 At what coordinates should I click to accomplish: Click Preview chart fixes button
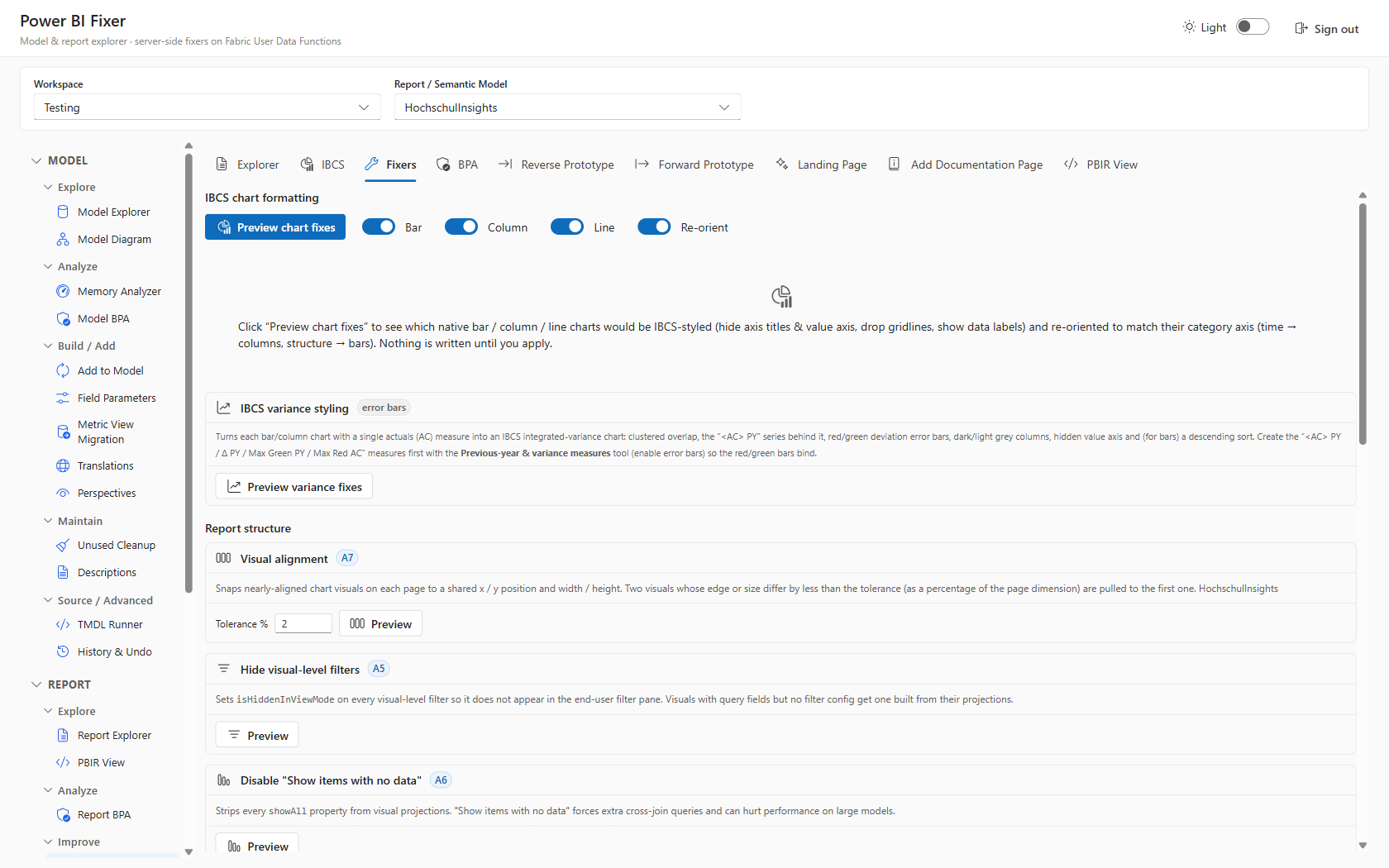275,227
